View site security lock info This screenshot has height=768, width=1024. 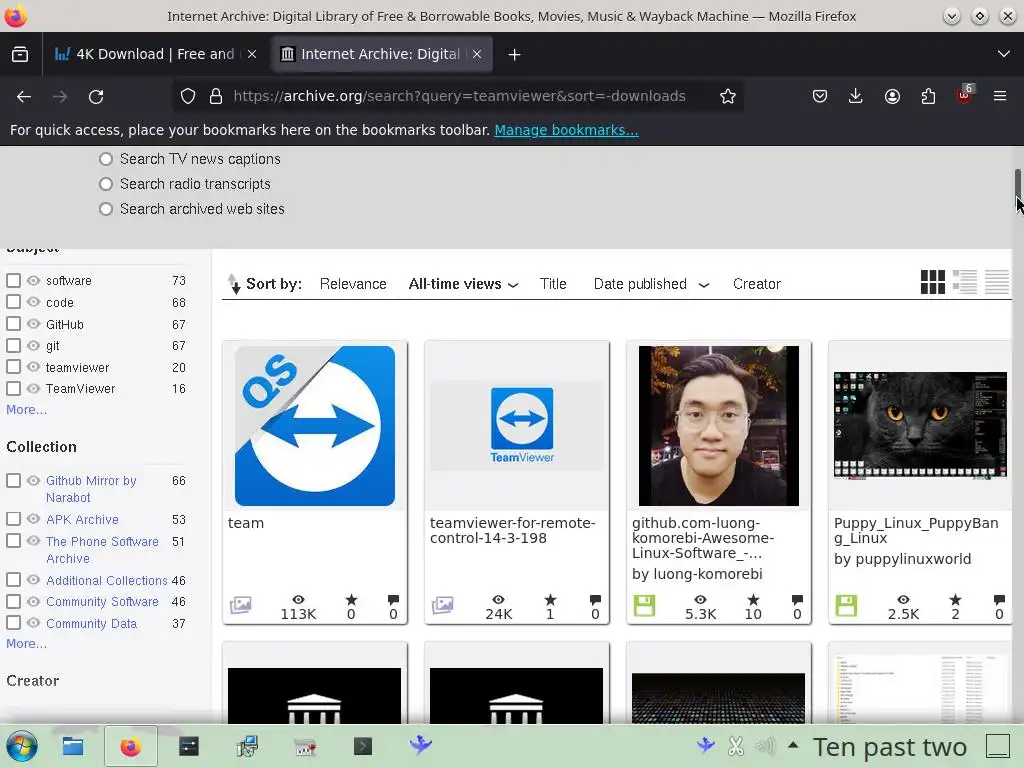pos(216,97)
